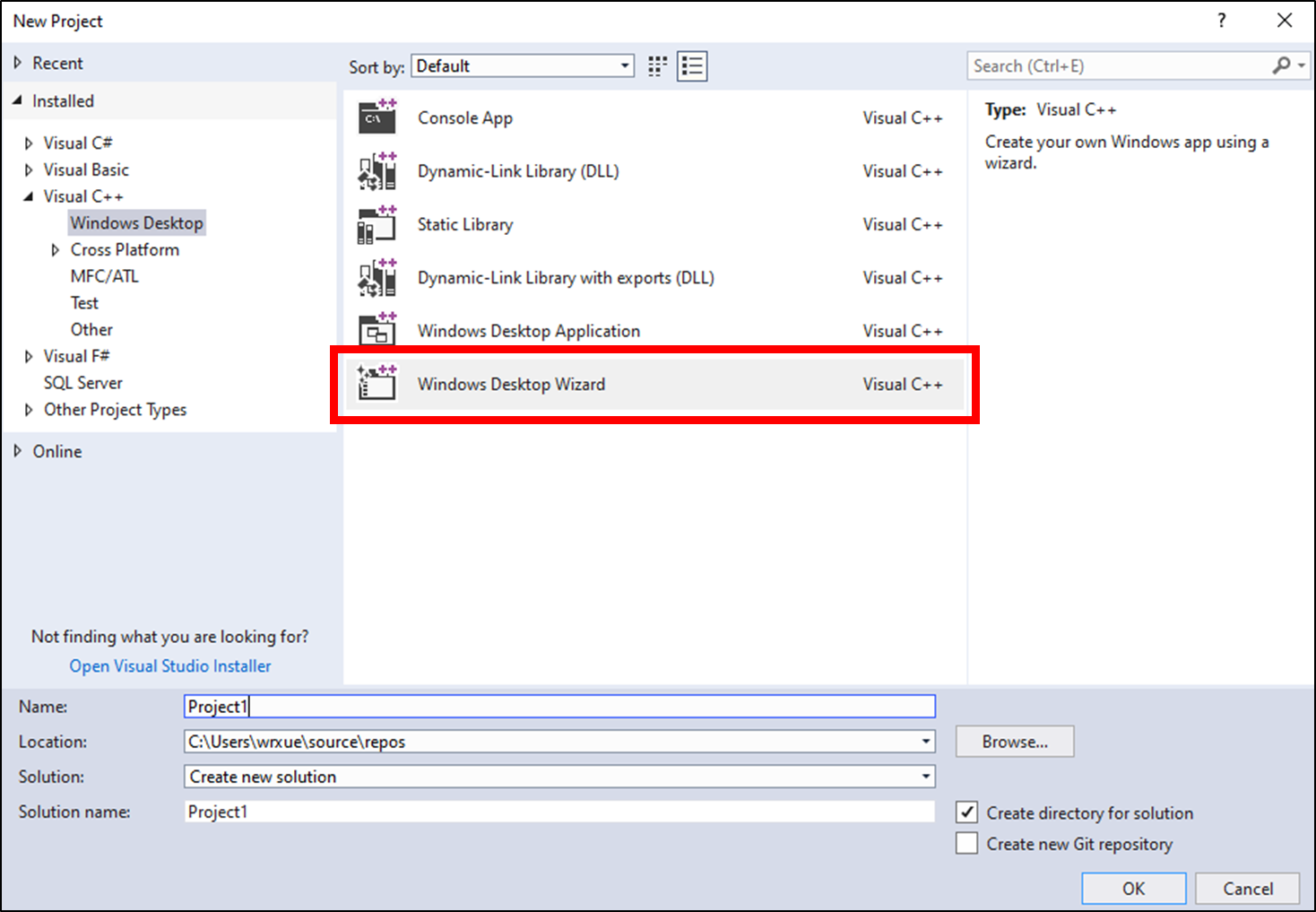
Task: Select the Other category under Visual C++
Action: (x=91, y=329)
